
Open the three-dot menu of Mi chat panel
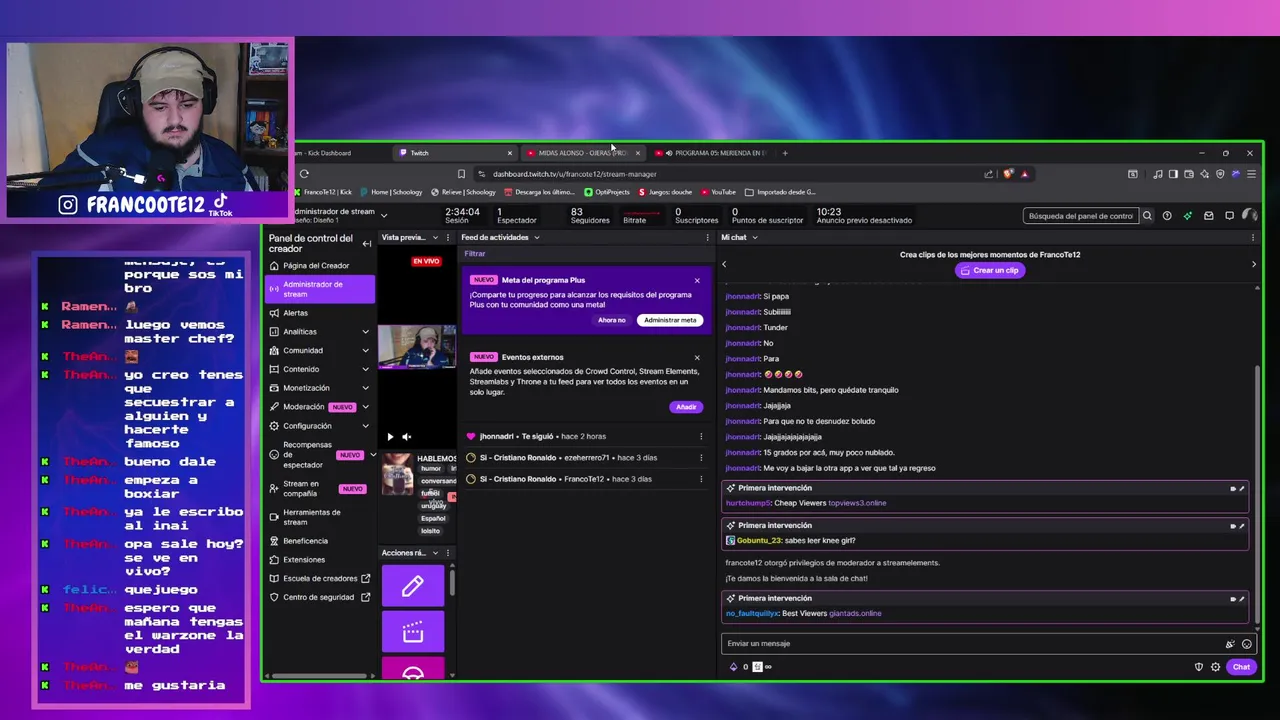(1253, 237)
